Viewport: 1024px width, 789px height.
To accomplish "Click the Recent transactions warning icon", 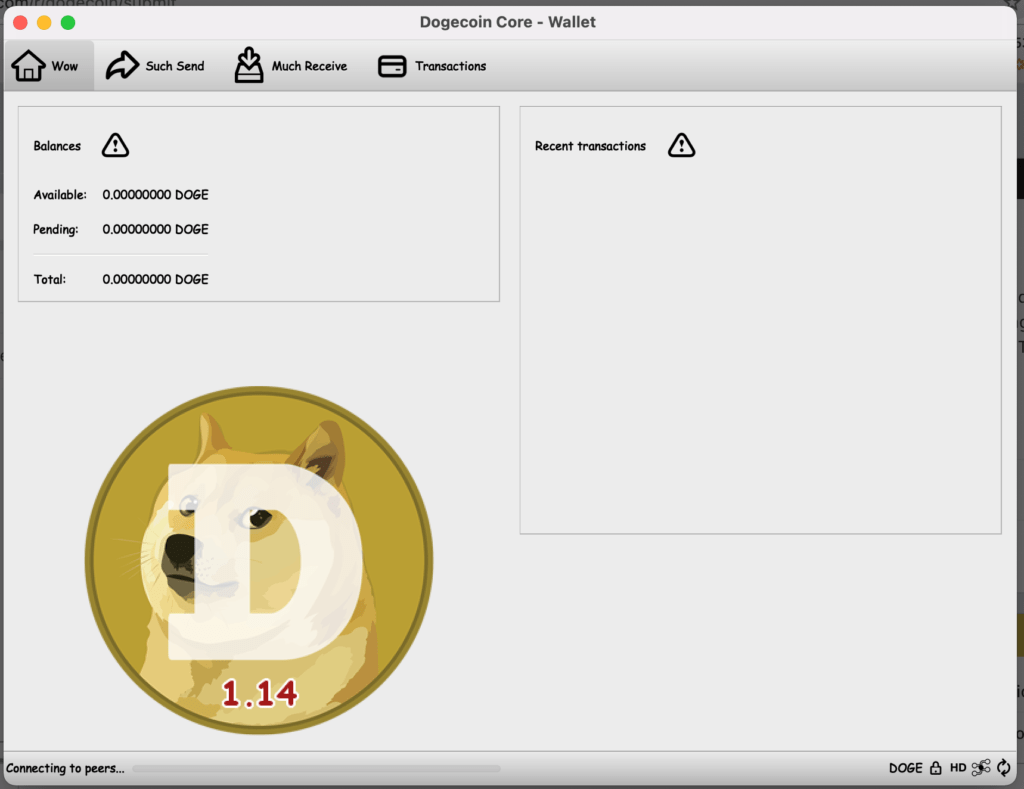I will [681, 146].
